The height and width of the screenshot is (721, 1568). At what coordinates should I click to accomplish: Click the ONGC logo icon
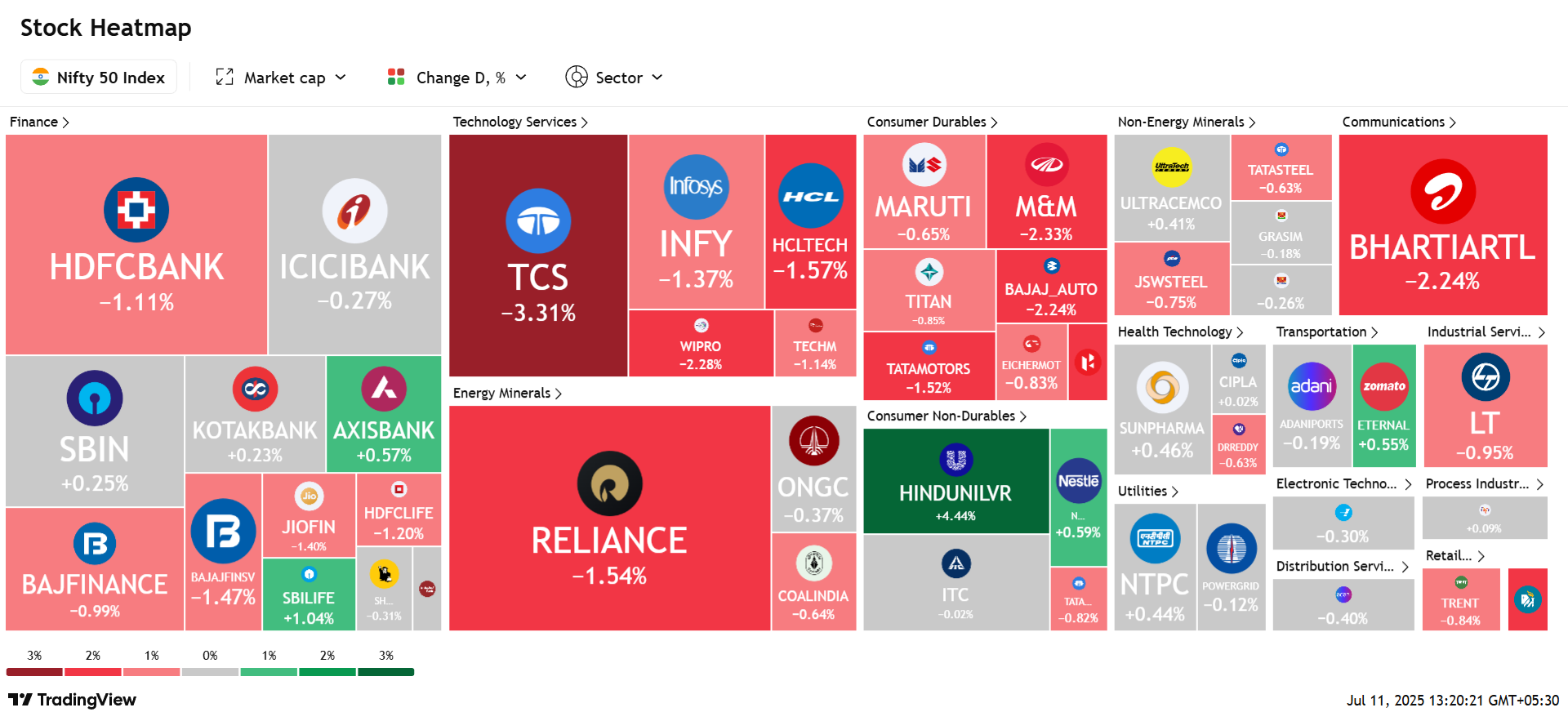813,441
